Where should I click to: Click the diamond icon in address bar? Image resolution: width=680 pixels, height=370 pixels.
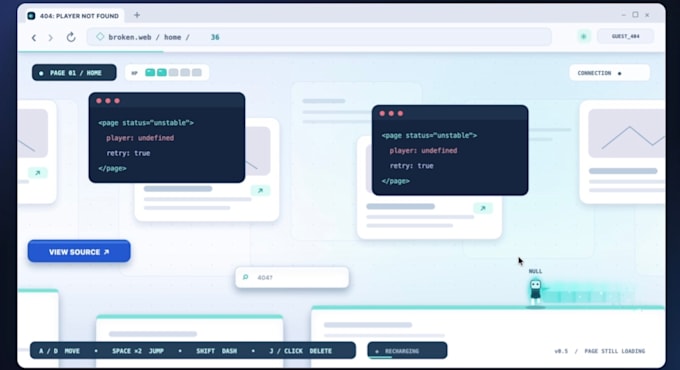click(100, 37)
